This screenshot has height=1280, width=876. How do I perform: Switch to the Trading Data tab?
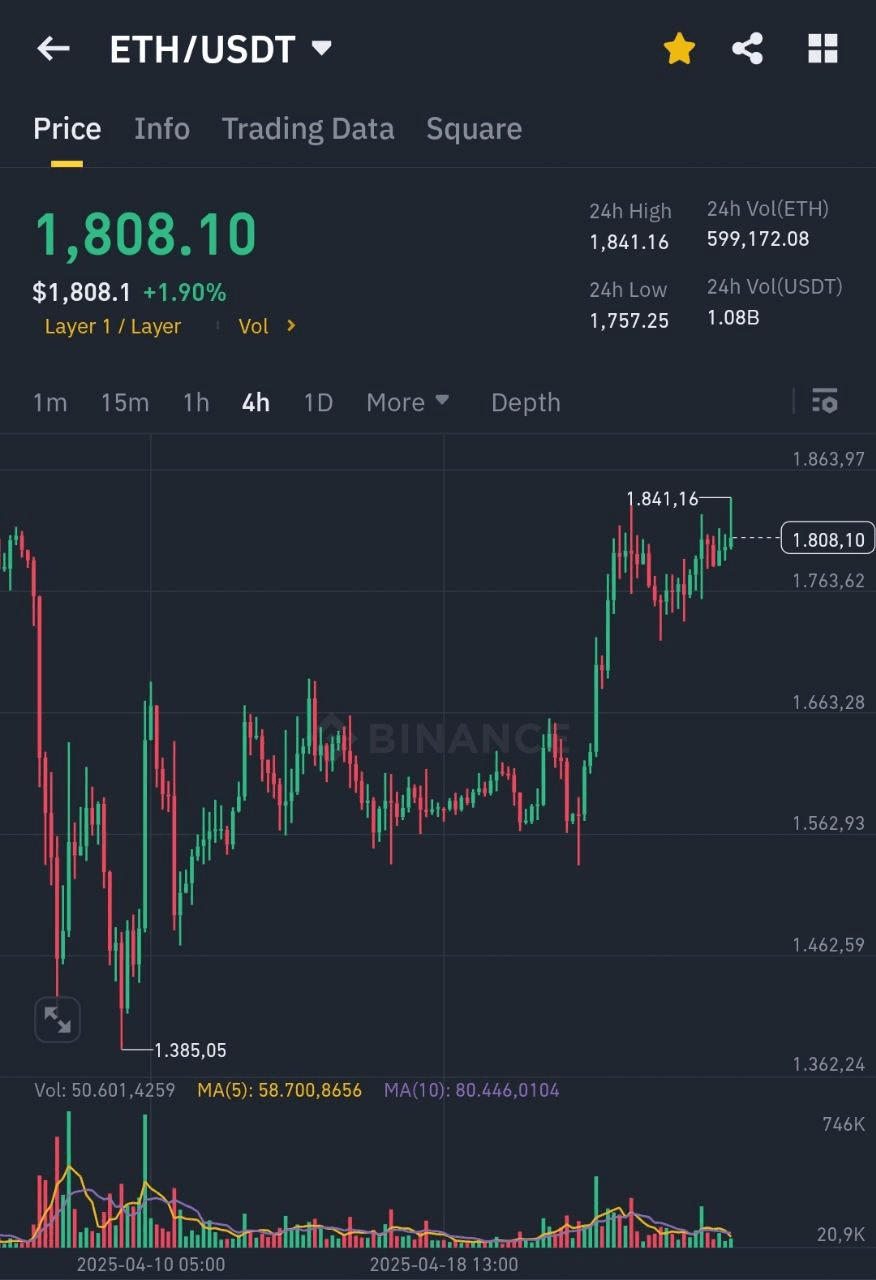pos(307,128)
